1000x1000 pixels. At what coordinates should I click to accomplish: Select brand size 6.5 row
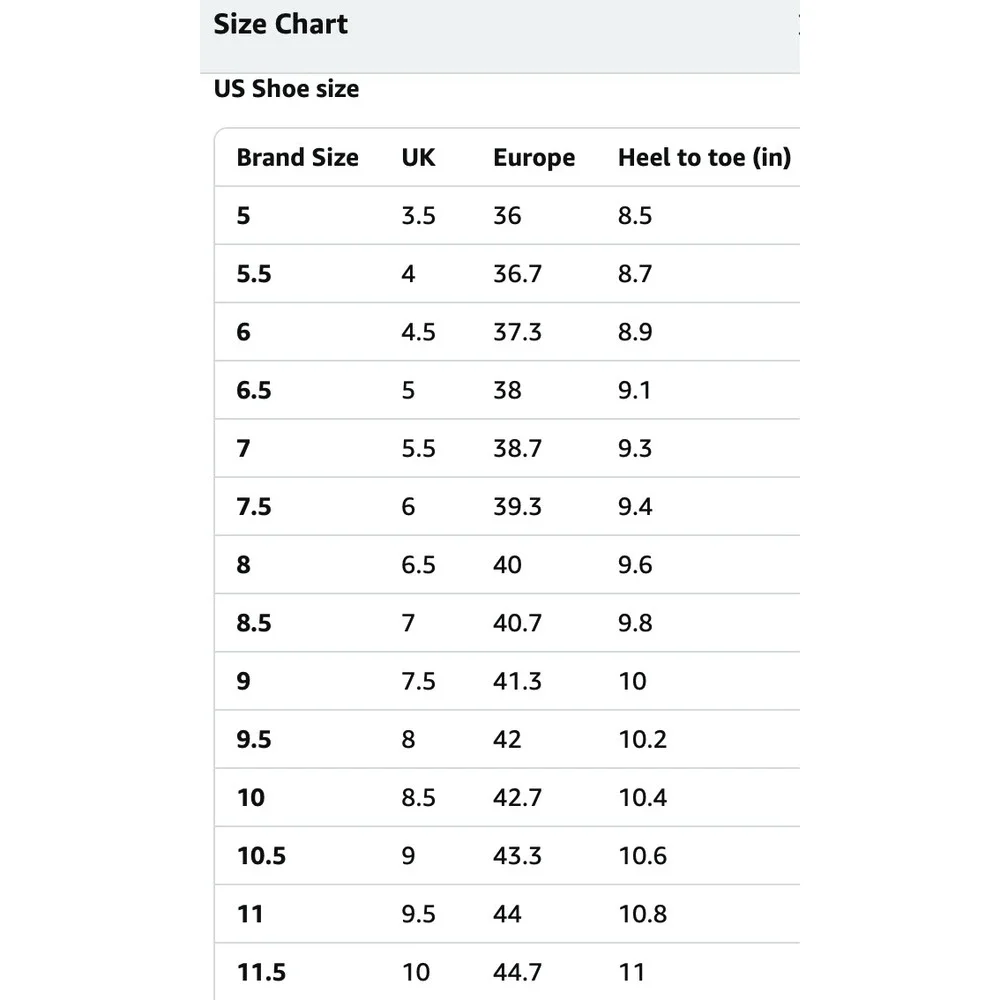pyautogui.click(x=507, y=390)
